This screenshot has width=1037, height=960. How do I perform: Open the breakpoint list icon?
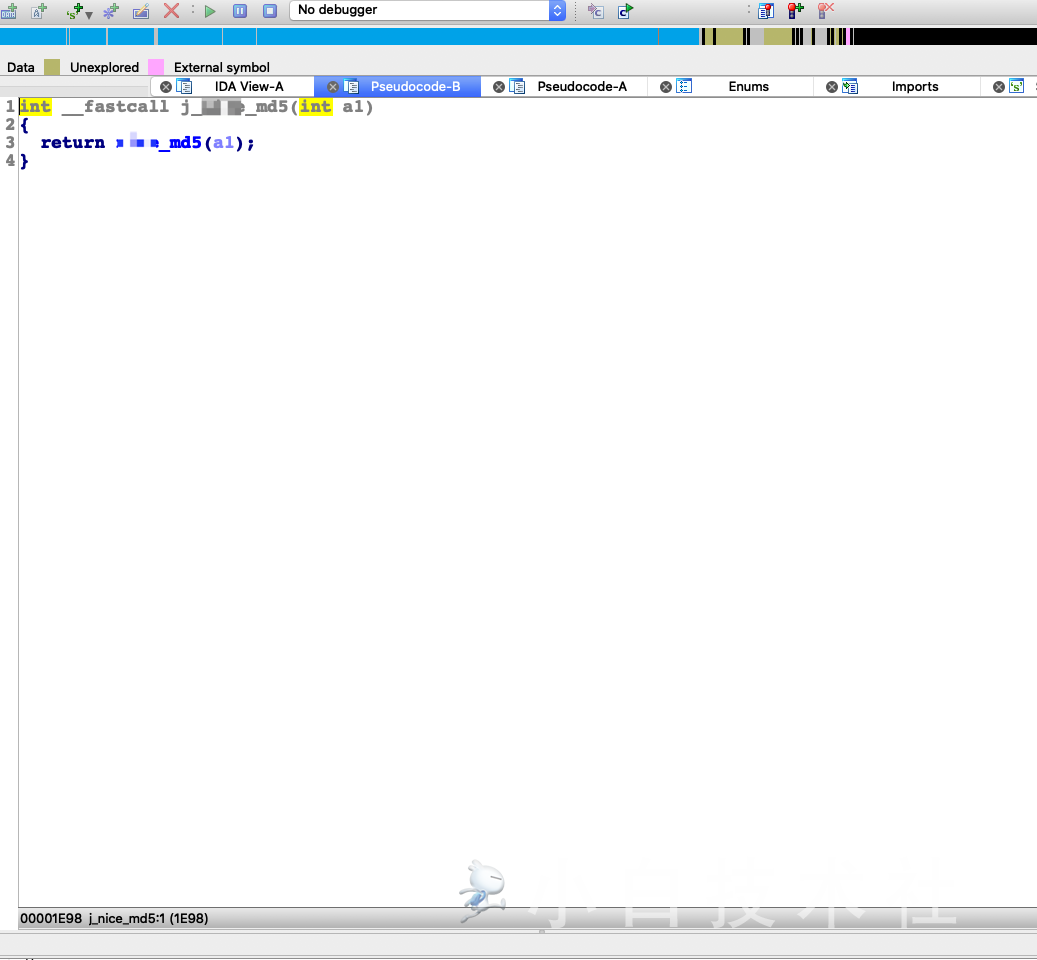pyautogui.click(x=766, y=11)
